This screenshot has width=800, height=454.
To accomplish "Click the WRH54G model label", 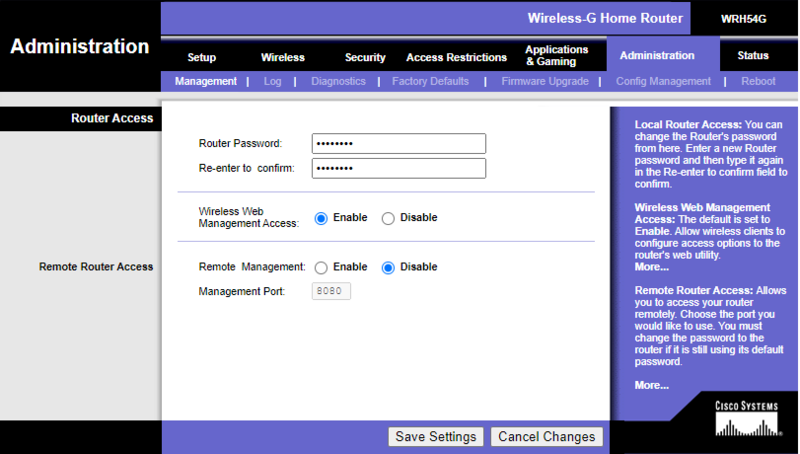I will (x=743, y=19).
